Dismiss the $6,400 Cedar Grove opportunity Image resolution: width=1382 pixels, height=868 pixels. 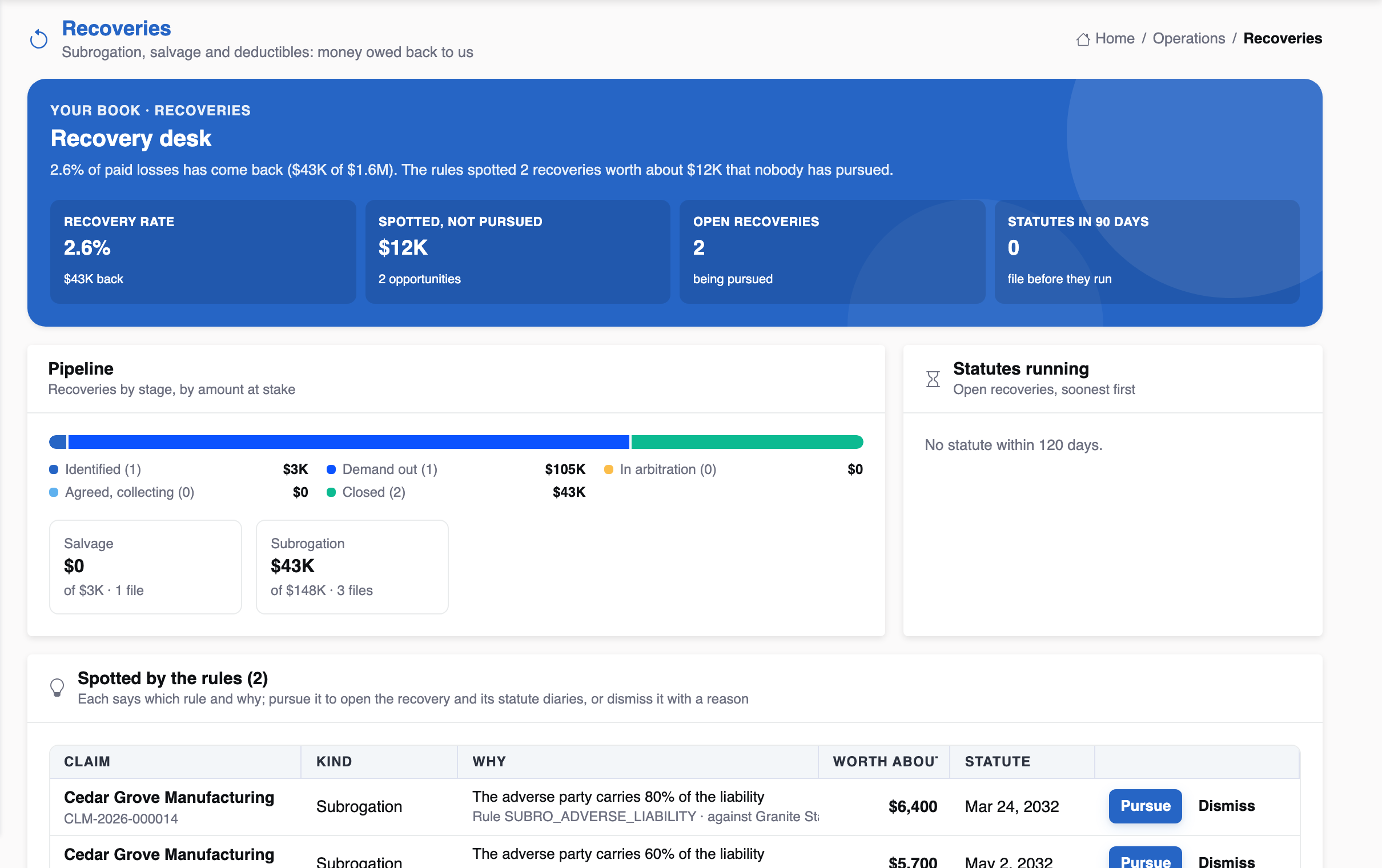(1226, 806)
